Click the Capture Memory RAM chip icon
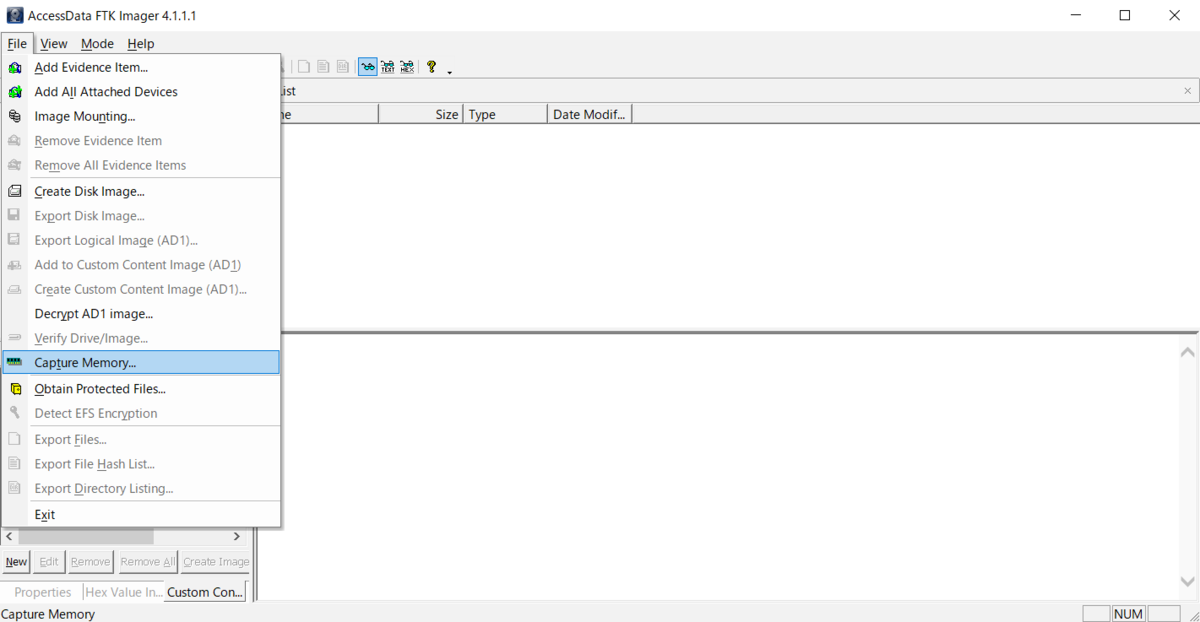Viewport: 1200px width, 622px height. 15,362
